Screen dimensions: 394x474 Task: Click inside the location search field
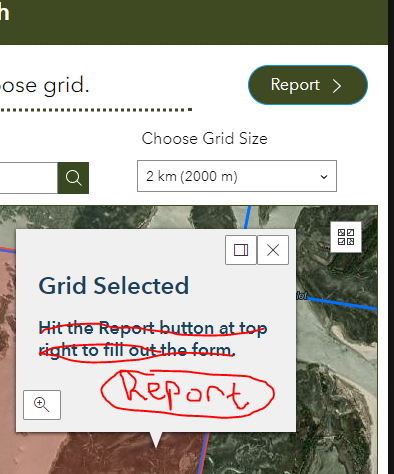coord(29,178)
